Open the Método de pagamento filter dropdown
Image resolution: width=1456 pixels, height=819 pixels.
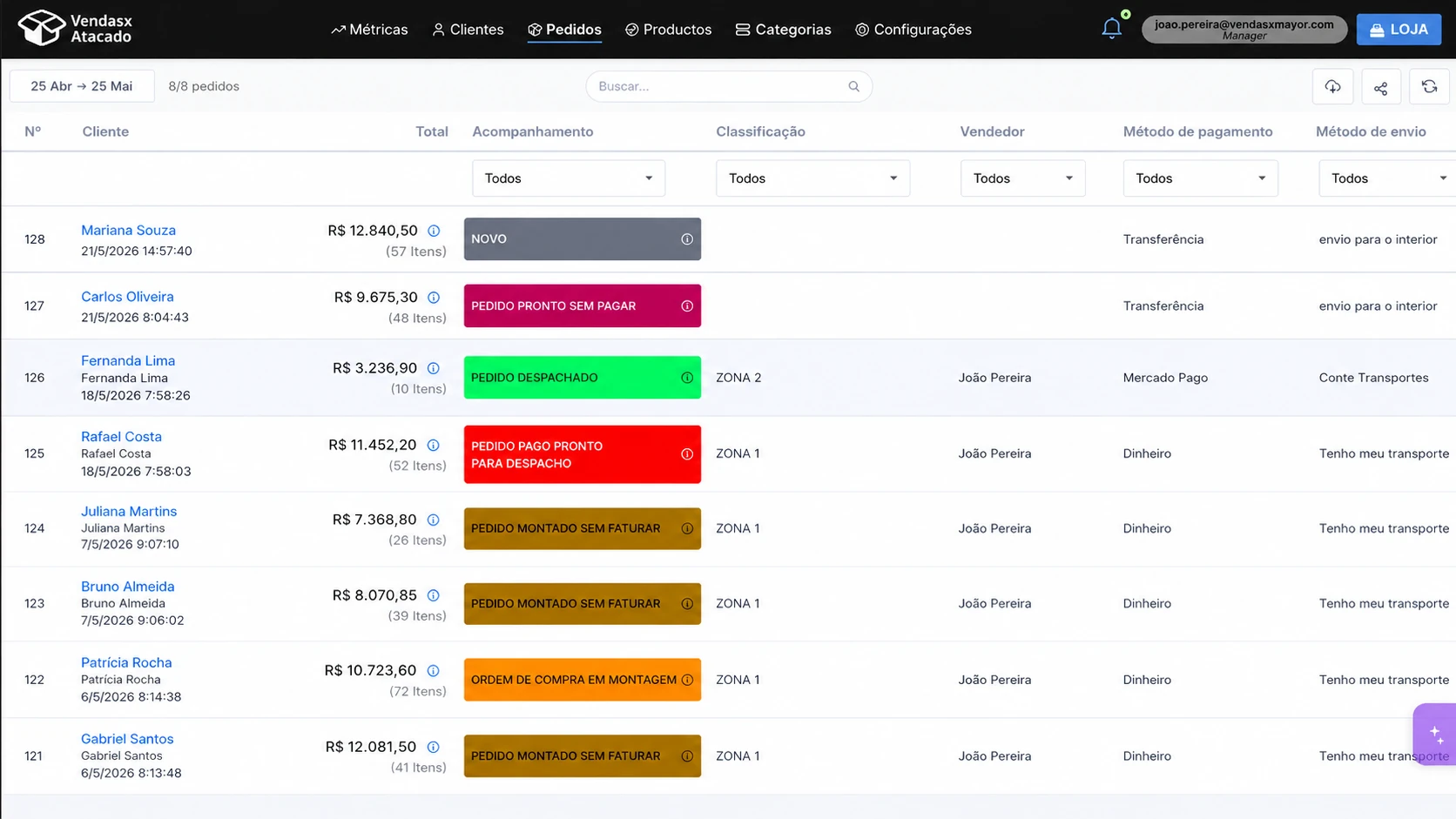[x=1200, y=178]
